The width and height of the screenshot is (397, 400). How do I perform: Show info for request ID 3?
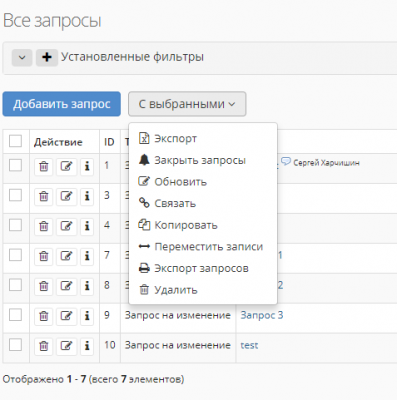click(87, 196)
